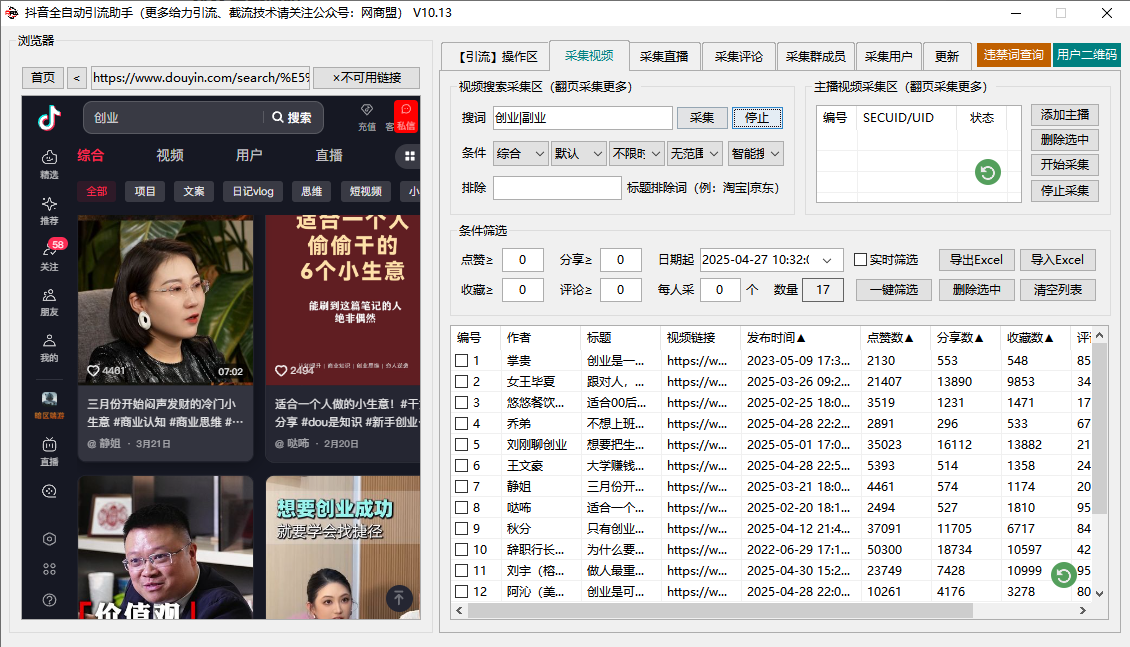Switch to the 采集直播 tab
Image resolution: width=1130 pixels, height=647 pixels.
[x=664, y=56]
